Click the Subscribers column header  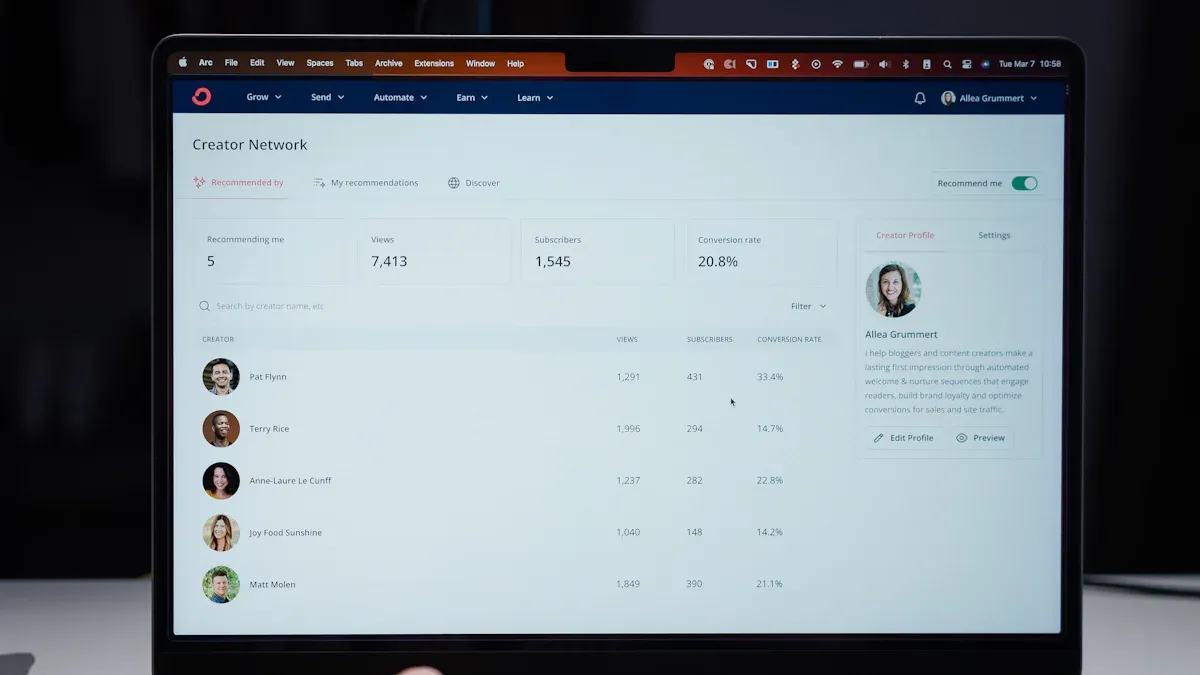click(x=709, y=340)
